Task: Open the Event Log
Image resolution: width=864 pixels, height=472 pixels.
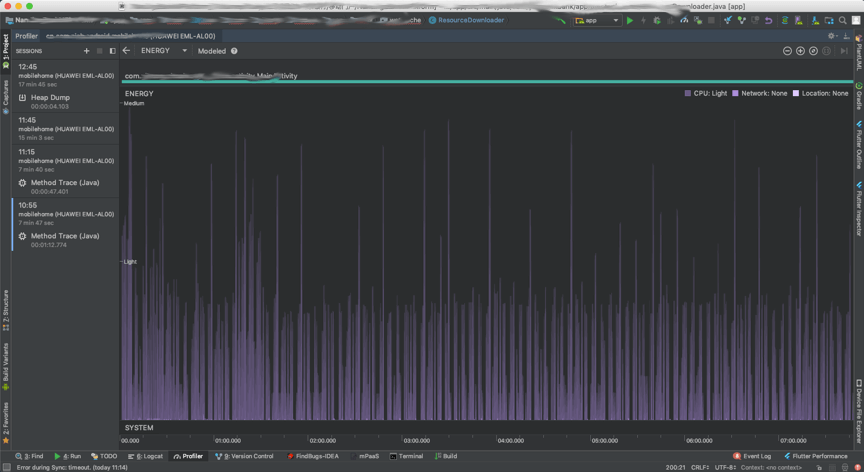Action: point(751,456)
